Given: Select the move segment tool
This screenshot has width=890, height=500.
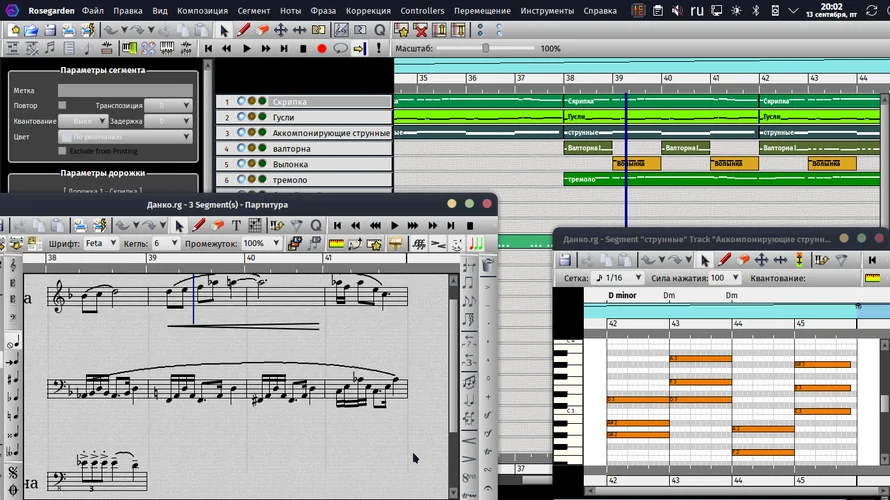Looking at the screenshot, I should 281,30.
